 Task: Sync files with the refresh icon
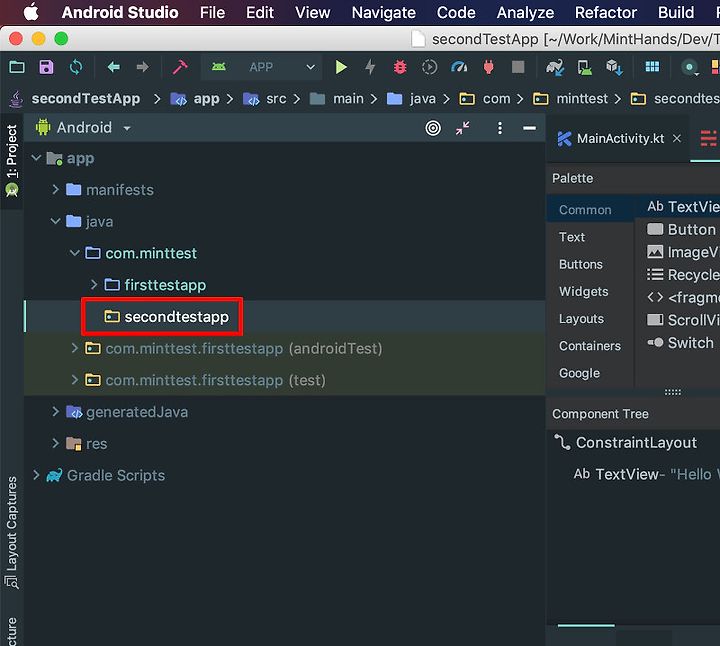[76, 67]
